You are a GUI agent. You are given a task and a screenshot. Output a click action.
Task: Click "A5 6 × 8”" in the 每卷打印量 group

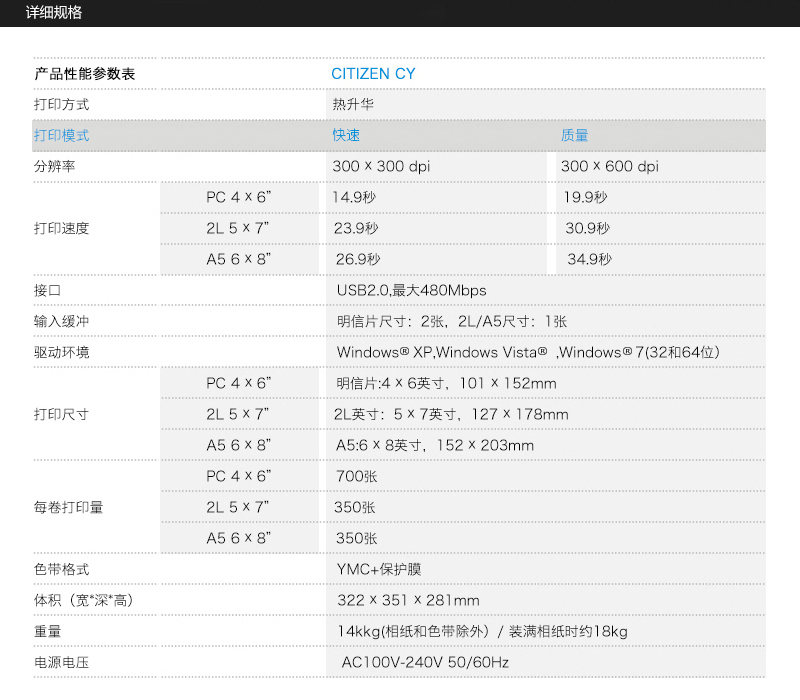(239, 538)
